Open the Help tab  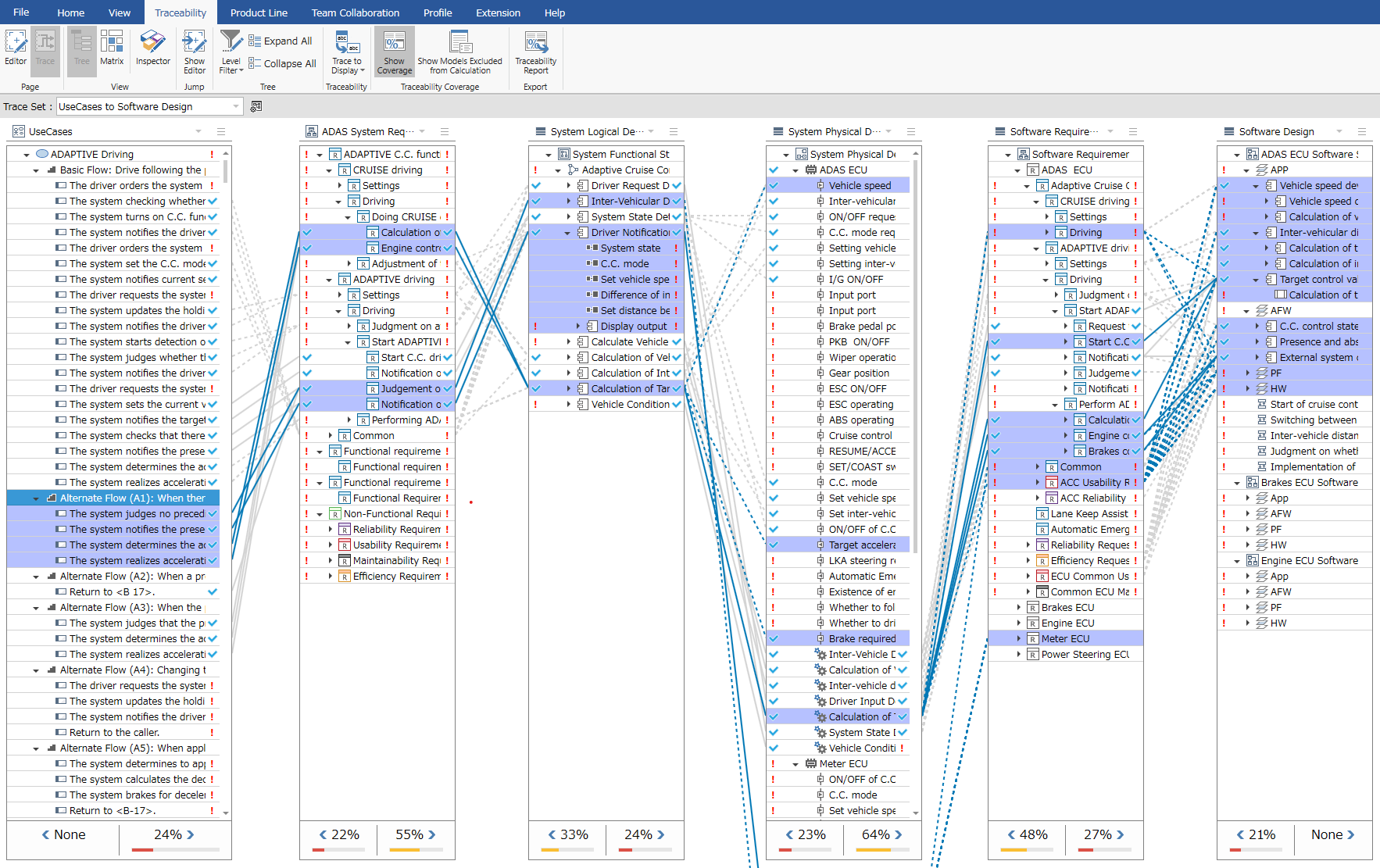555,13
